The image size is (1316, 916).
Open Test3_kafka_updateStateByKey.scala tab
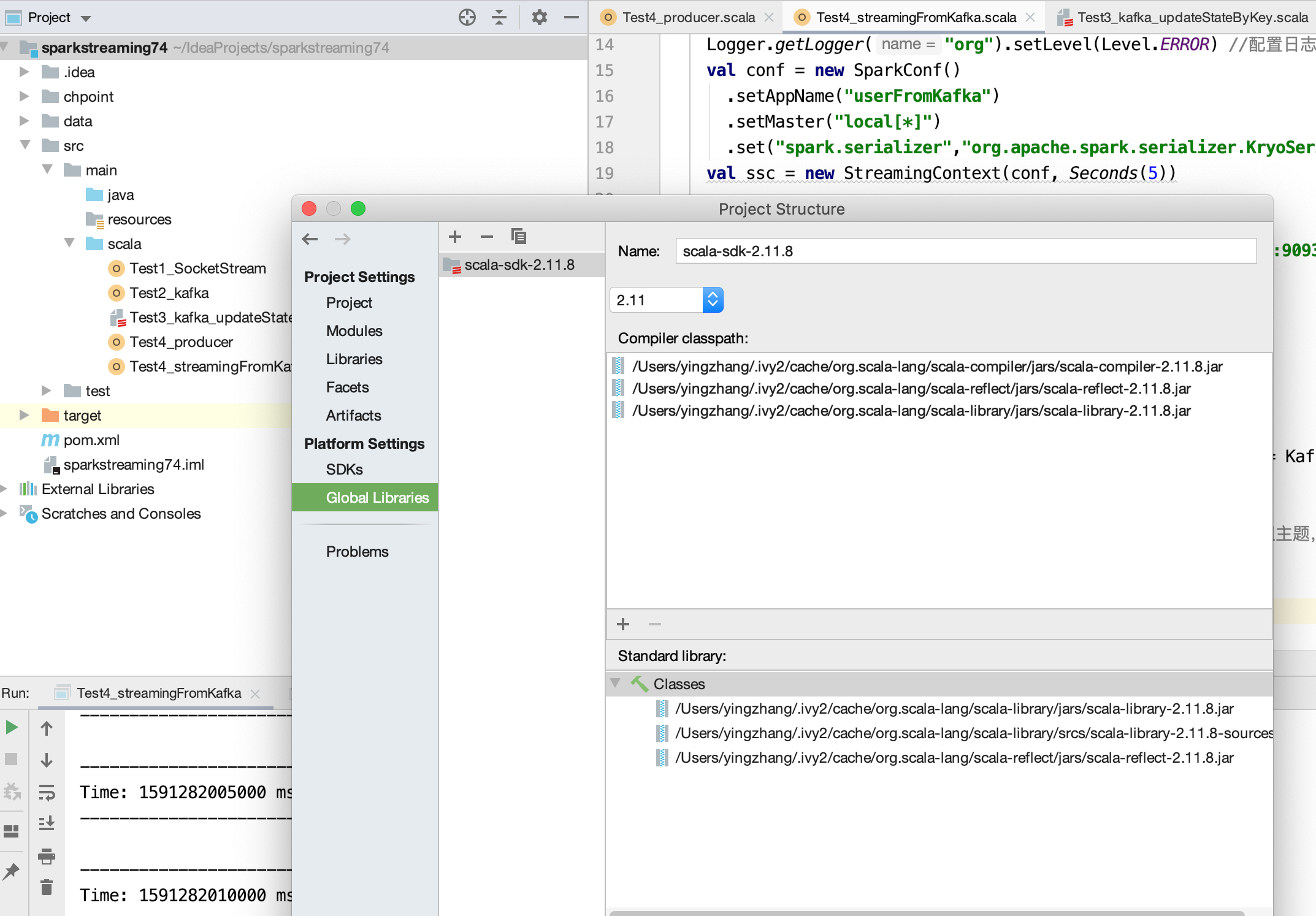[1192, 17]
